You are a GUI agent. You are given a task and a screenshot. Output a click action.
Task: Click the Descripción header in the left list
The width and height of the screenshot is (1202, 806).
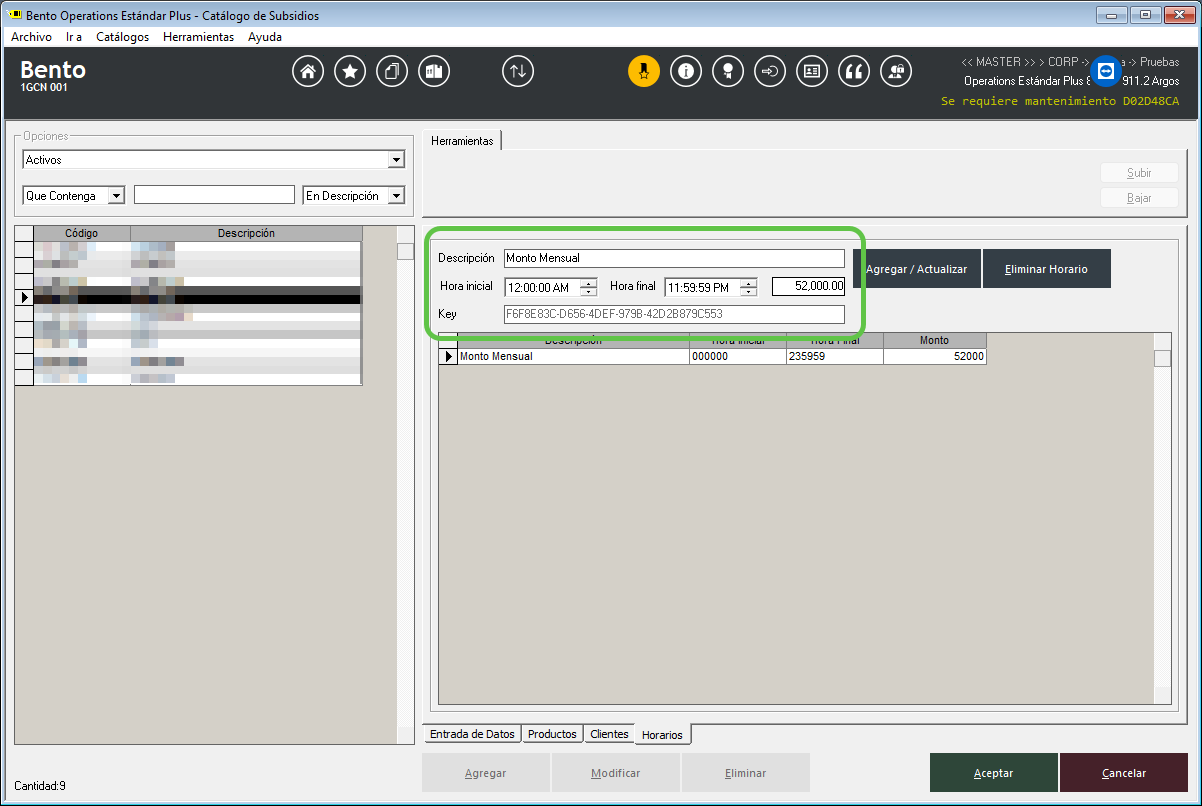[x=246, y=234]
